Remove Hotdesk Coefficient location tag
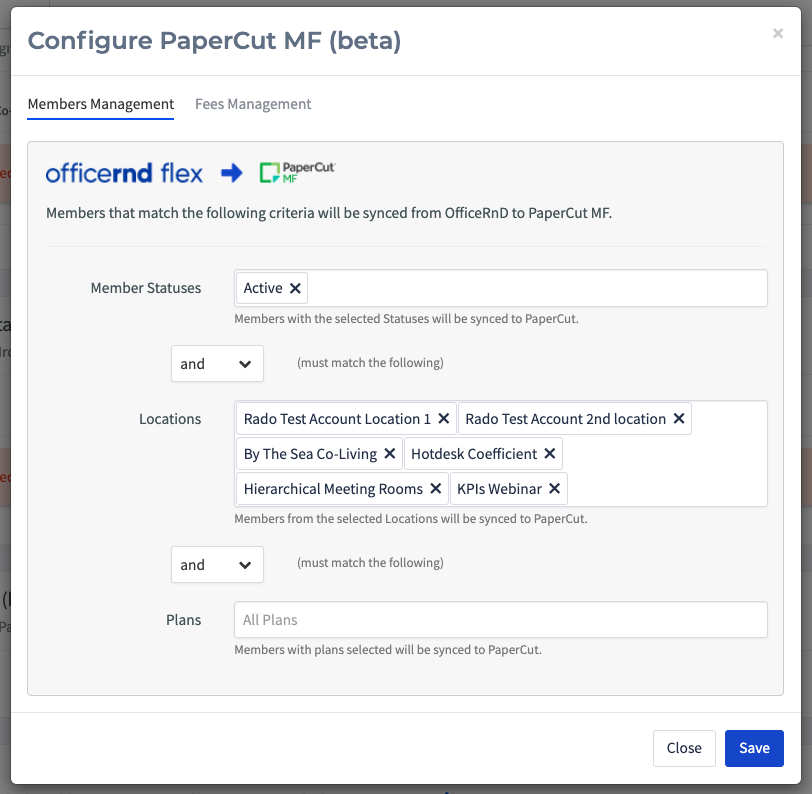812x794 pixels. [x=550, y=454]
